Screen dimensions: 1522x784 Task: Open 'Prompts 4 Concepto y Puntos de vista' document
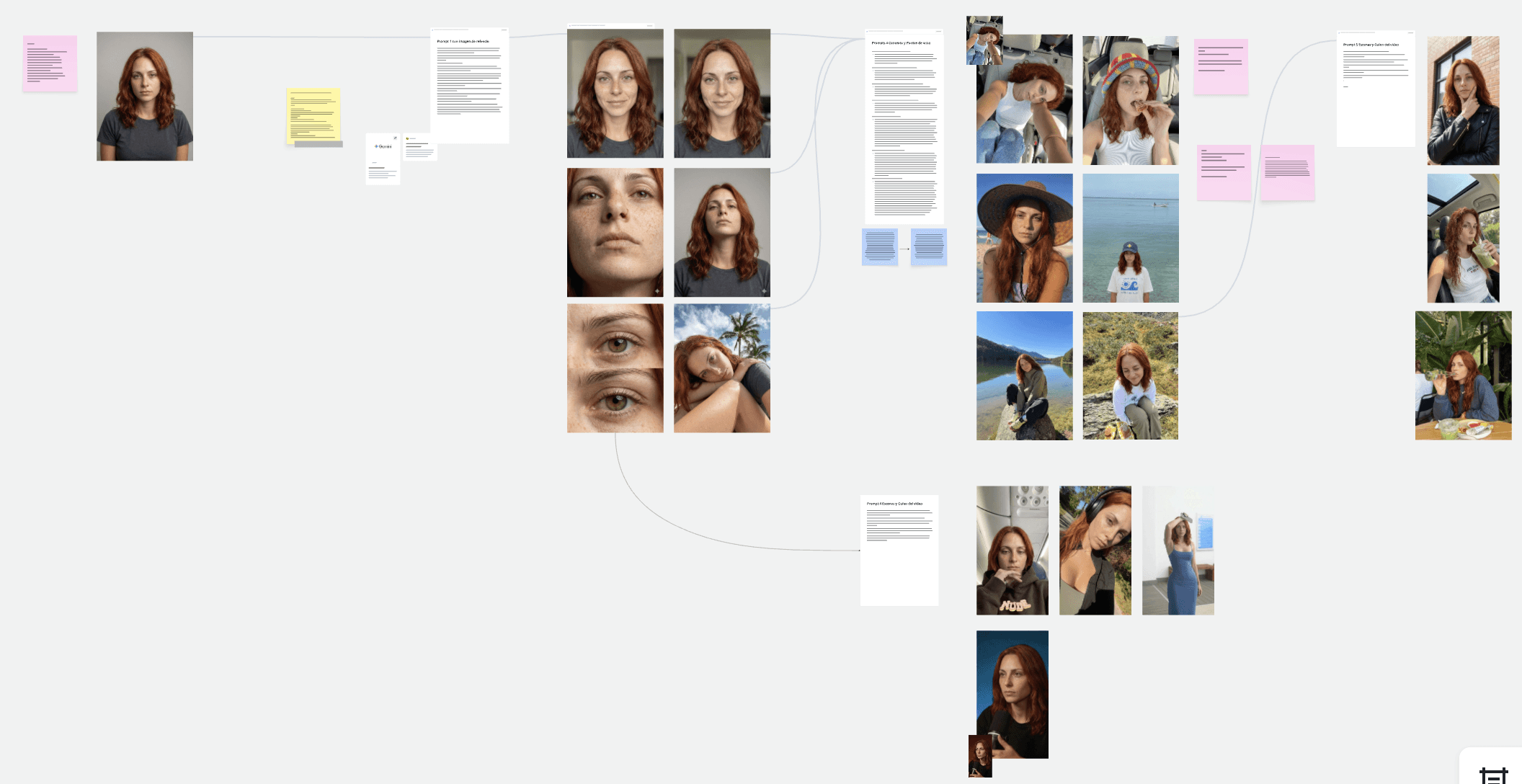click(904, 126)
